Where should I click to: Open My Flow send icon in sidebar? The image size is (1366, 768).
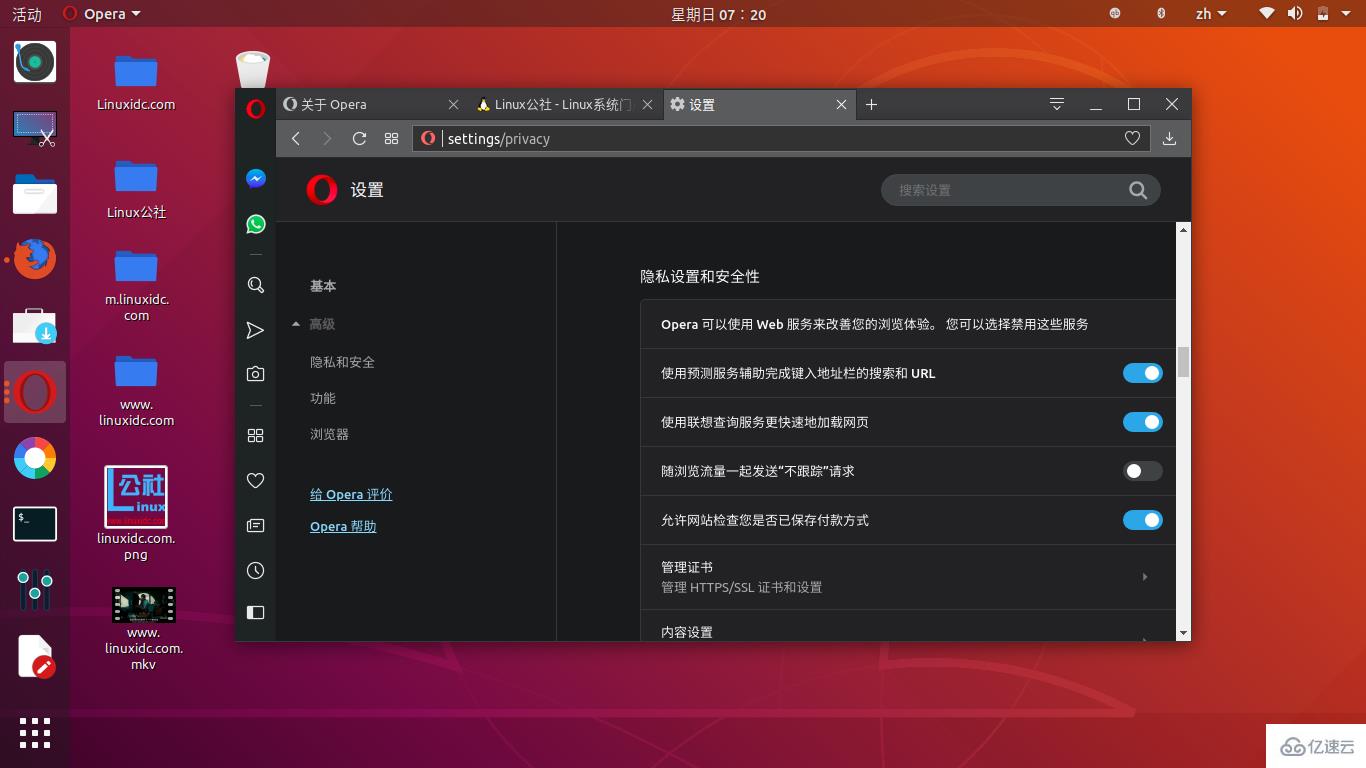[255, 330]
